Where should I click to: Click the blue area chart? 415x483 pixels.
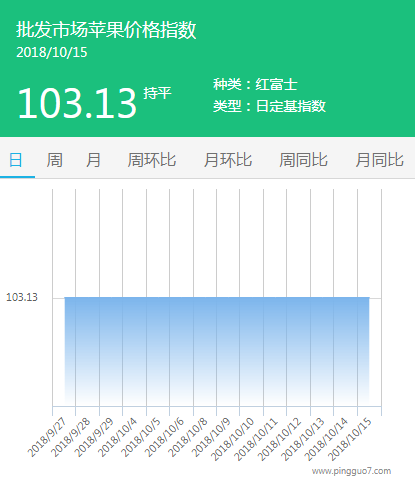217,351
